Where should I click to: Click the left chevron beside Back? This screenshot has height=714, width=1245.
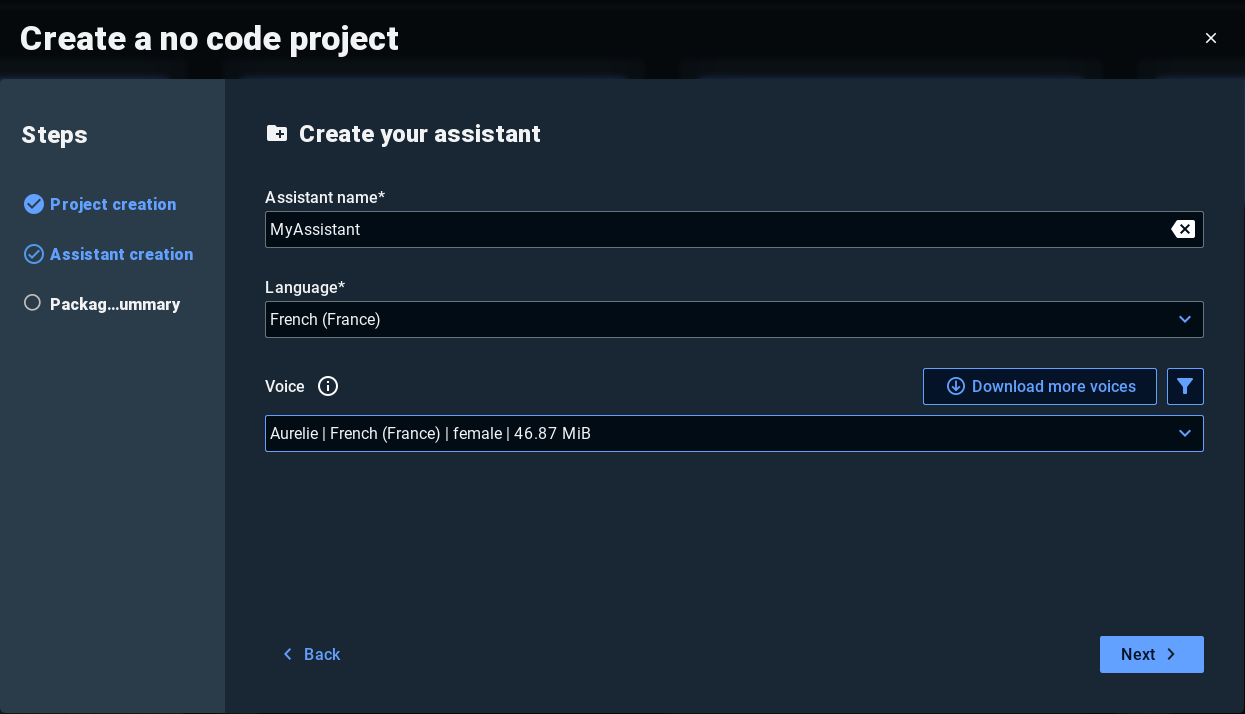coord(288,654)
